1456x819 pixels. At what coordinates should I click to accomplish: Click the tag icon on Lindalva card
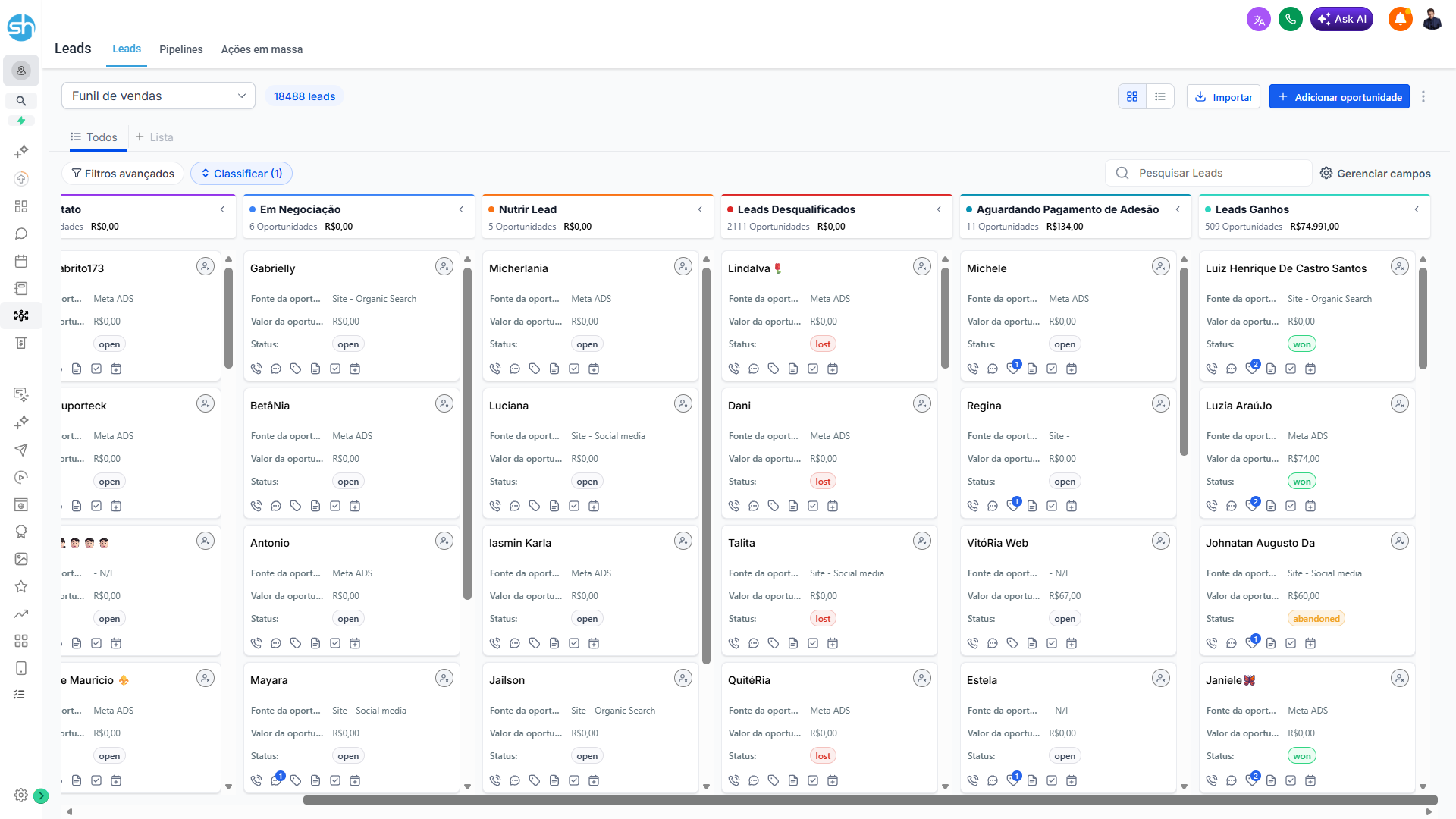pyautogui.click(x=773, y=369)
